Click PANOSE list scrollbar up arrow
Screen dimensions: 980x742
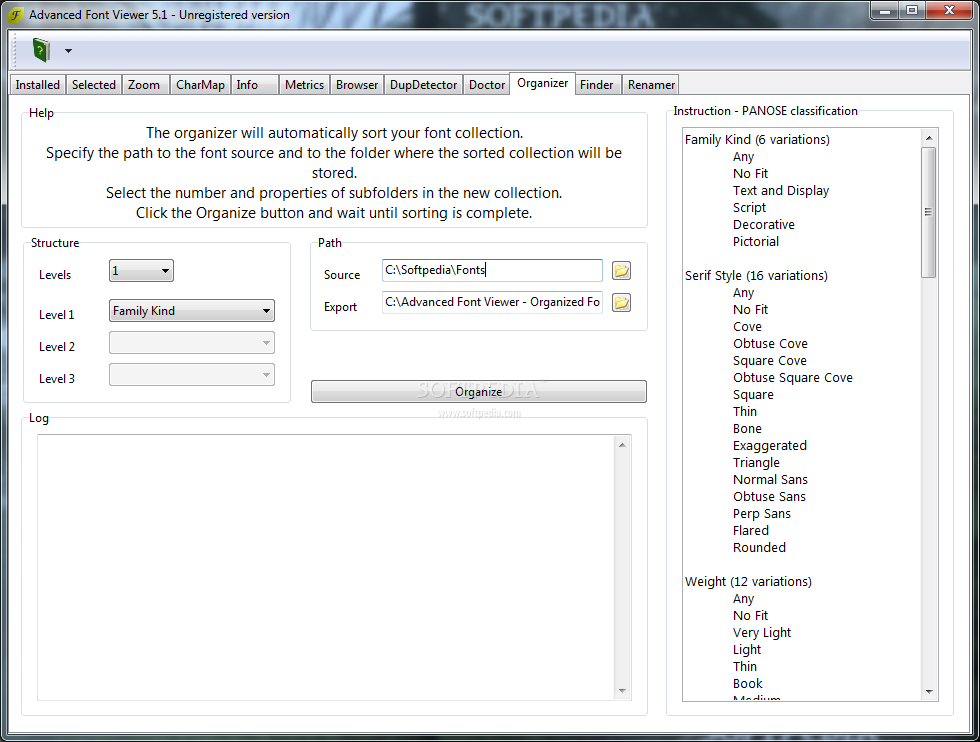929,138
